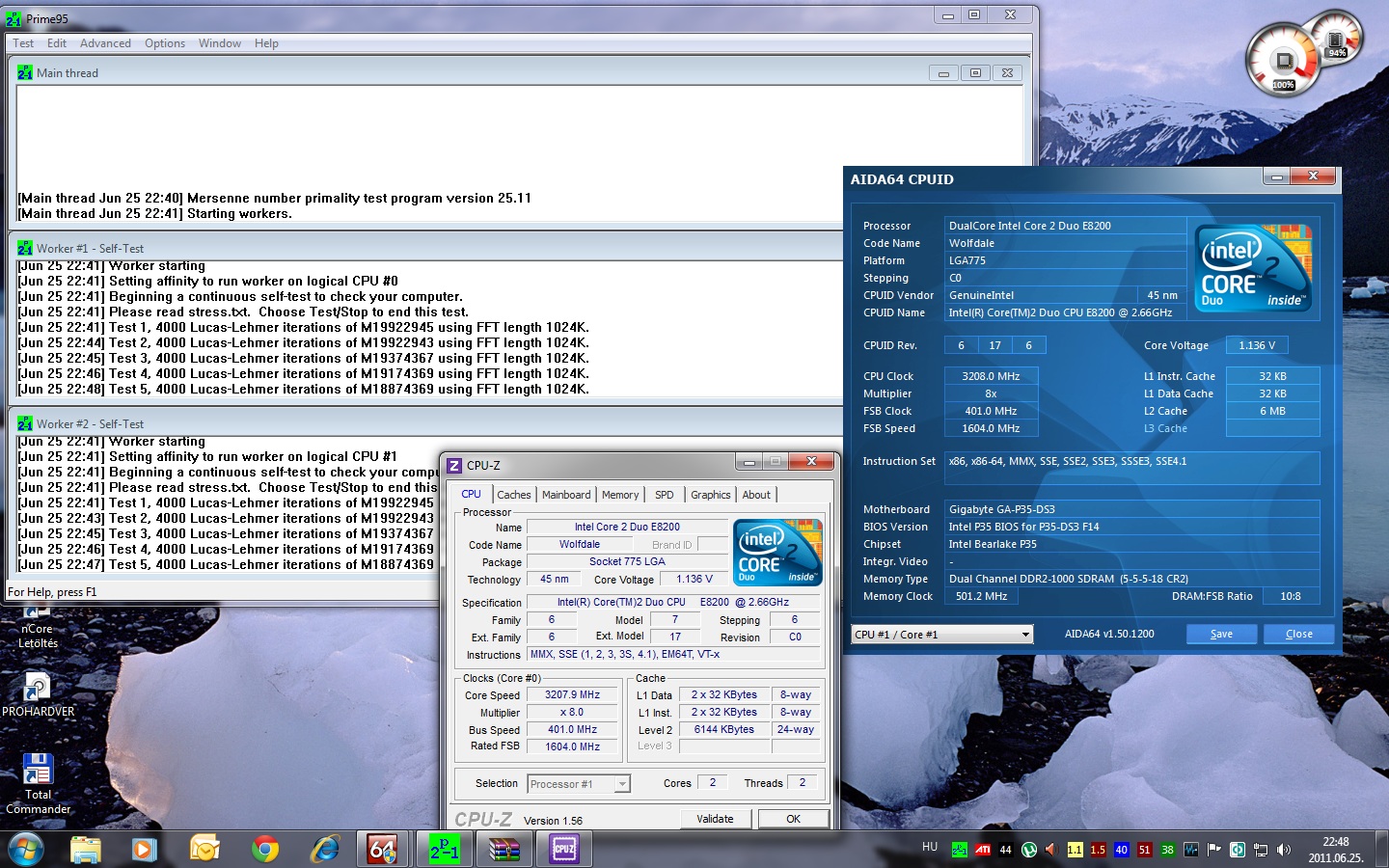Click the Intel Core 2 logo in AIDA64 CPUID
1389x868 pixels.
point(1253,267)
